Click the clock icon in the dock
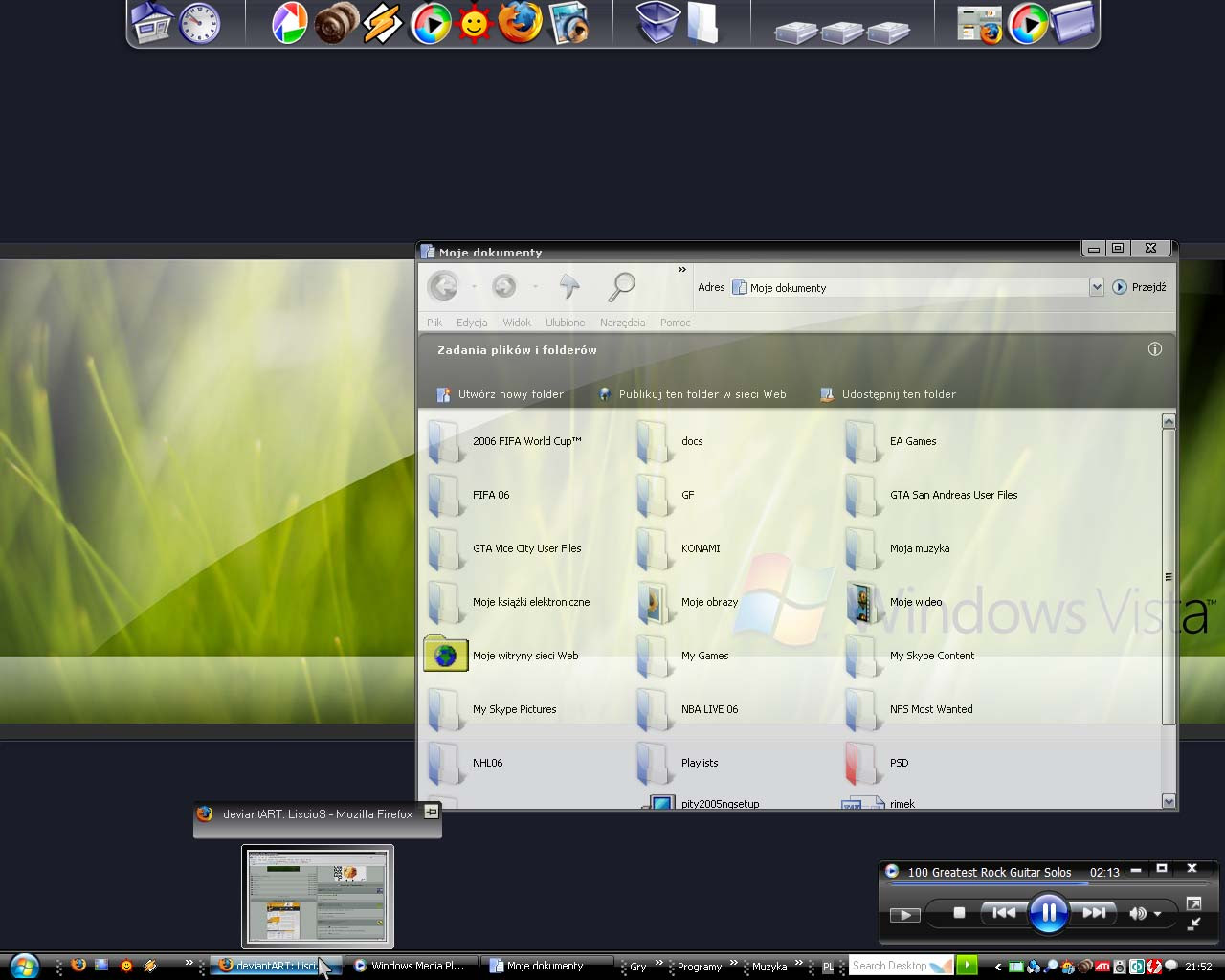The height and width of the screenshot is (980, 1225). tap(200, 24)
